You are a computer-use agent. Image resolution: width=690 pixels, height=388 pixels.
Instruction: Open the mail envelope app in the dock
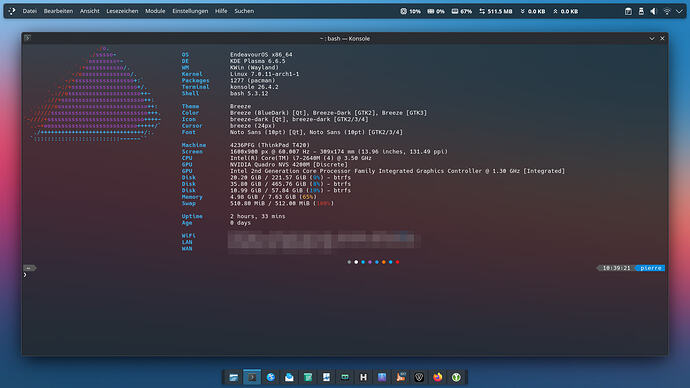point(289,377)
